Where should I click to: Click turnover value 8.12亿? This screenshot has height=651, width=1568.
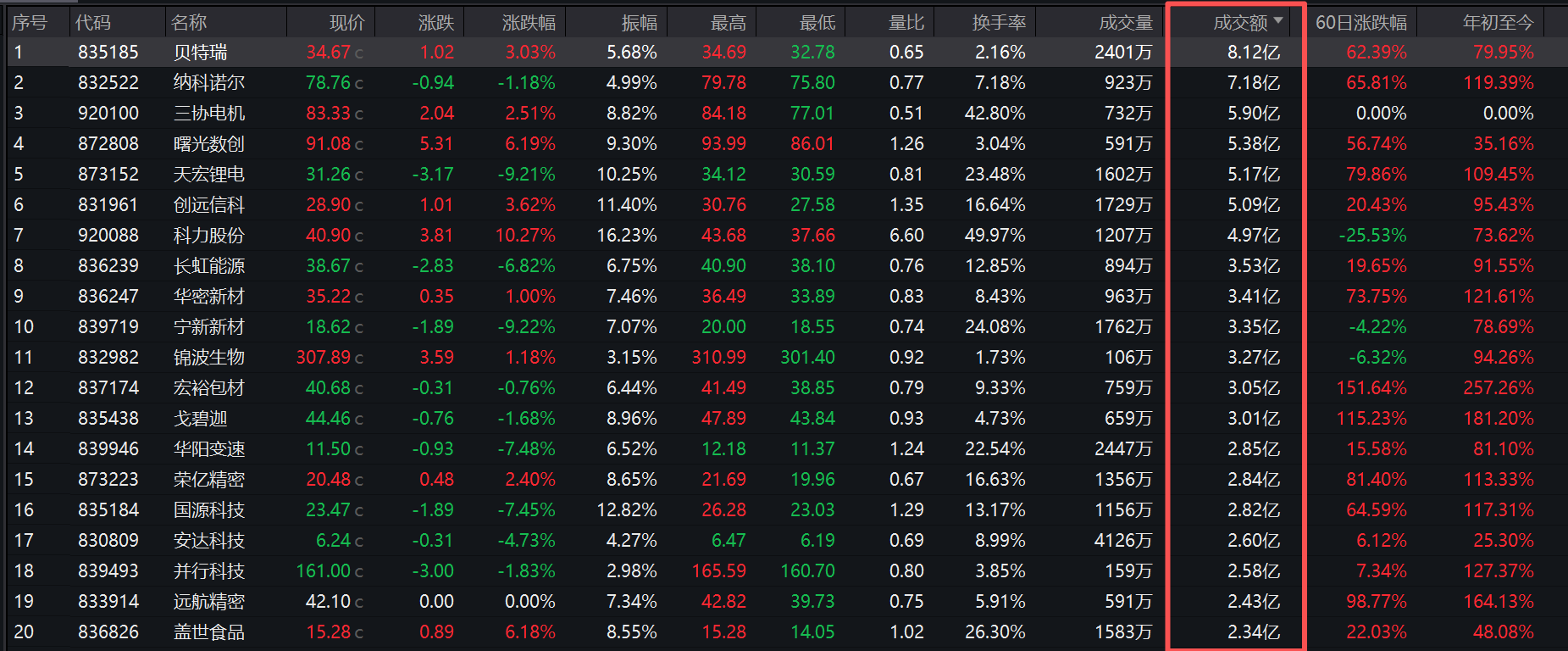point(1254,53)
